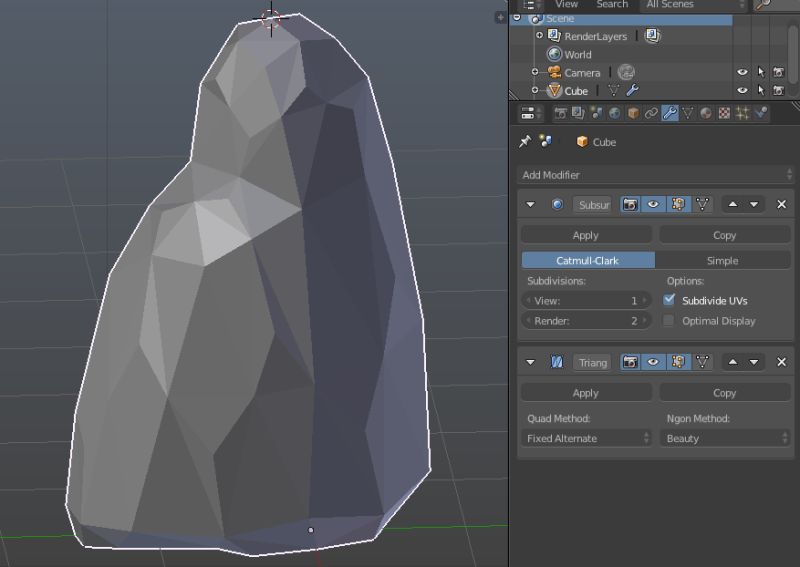Open the properties editor type selector
The image size is (800, 567).
point(531,113)
